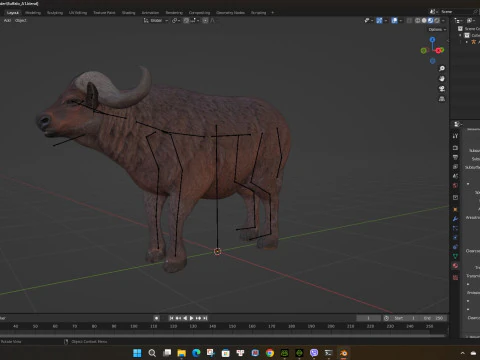
Task: Click the play animation button
Action: point(192,318)
